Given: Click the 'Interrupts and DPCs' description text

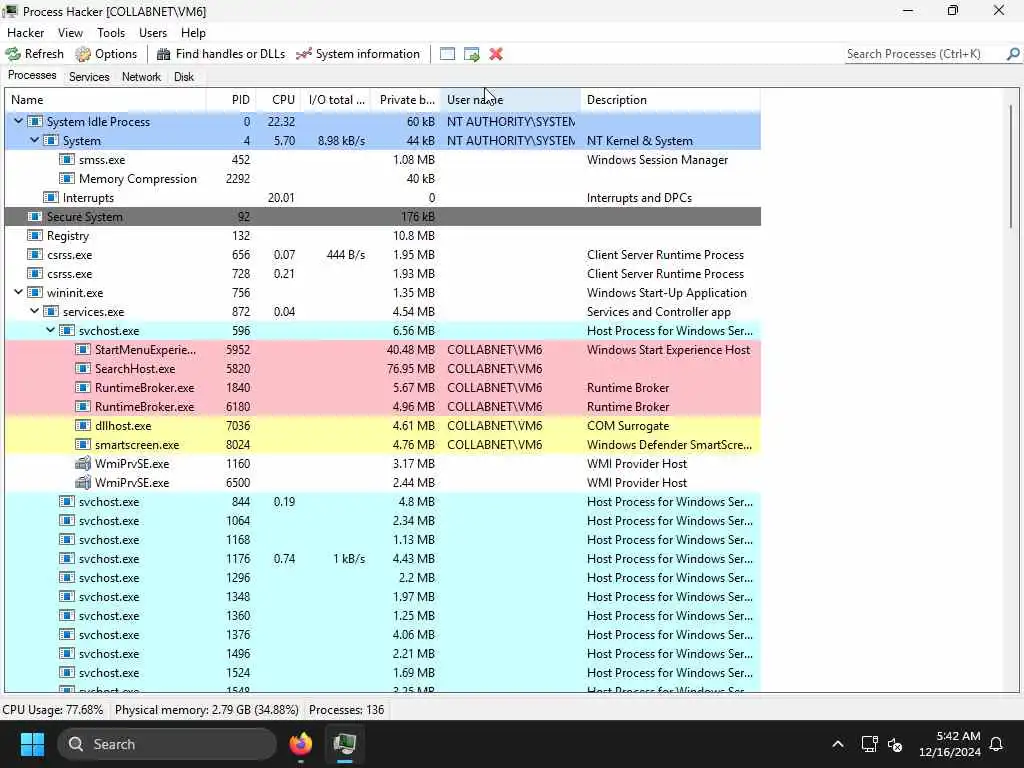Looking at the screenshot, I should coord(639,197).
